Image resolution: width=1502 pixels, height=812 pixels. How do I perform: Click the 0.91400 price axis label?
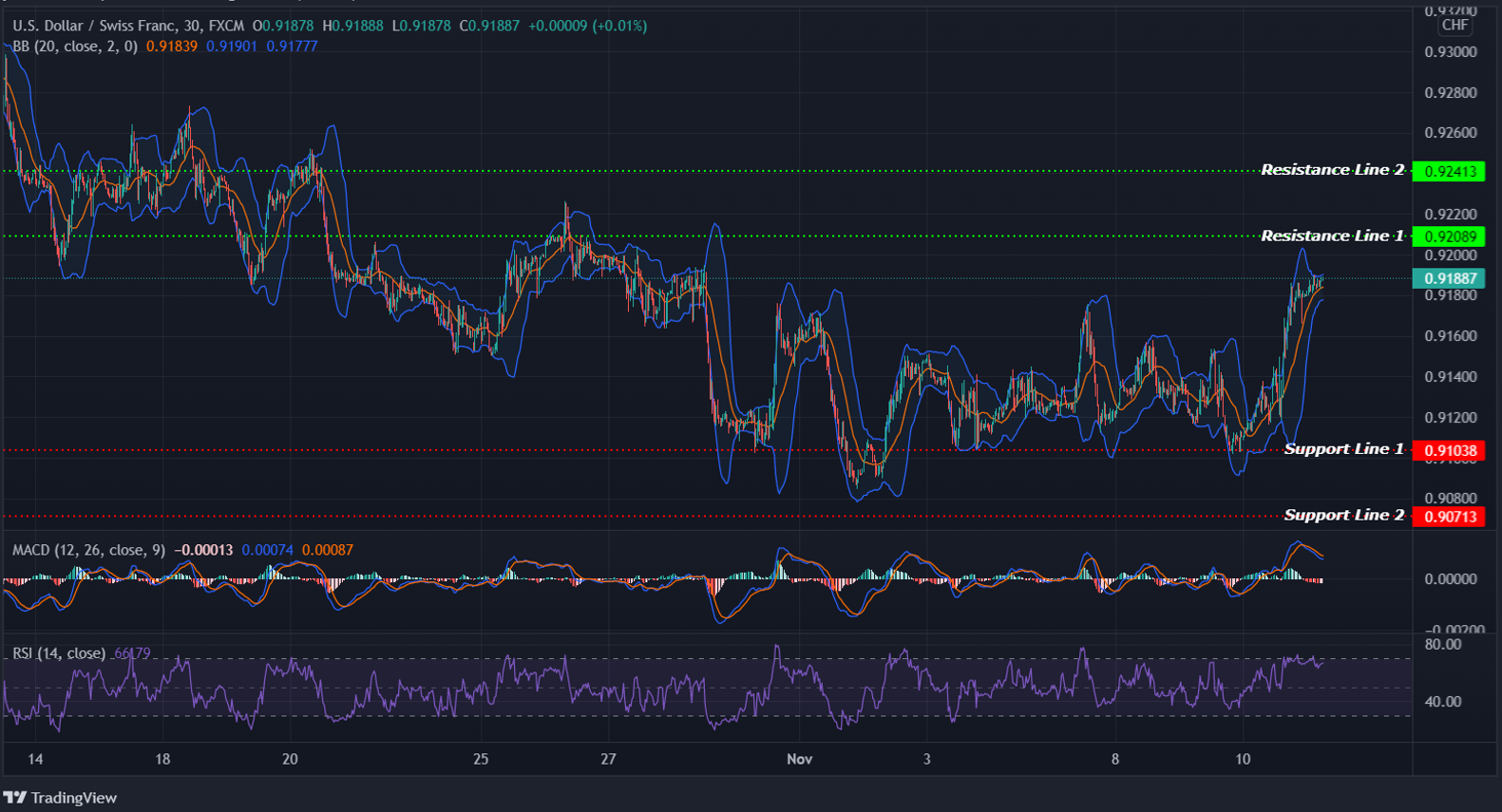(x=1451, y=377)
